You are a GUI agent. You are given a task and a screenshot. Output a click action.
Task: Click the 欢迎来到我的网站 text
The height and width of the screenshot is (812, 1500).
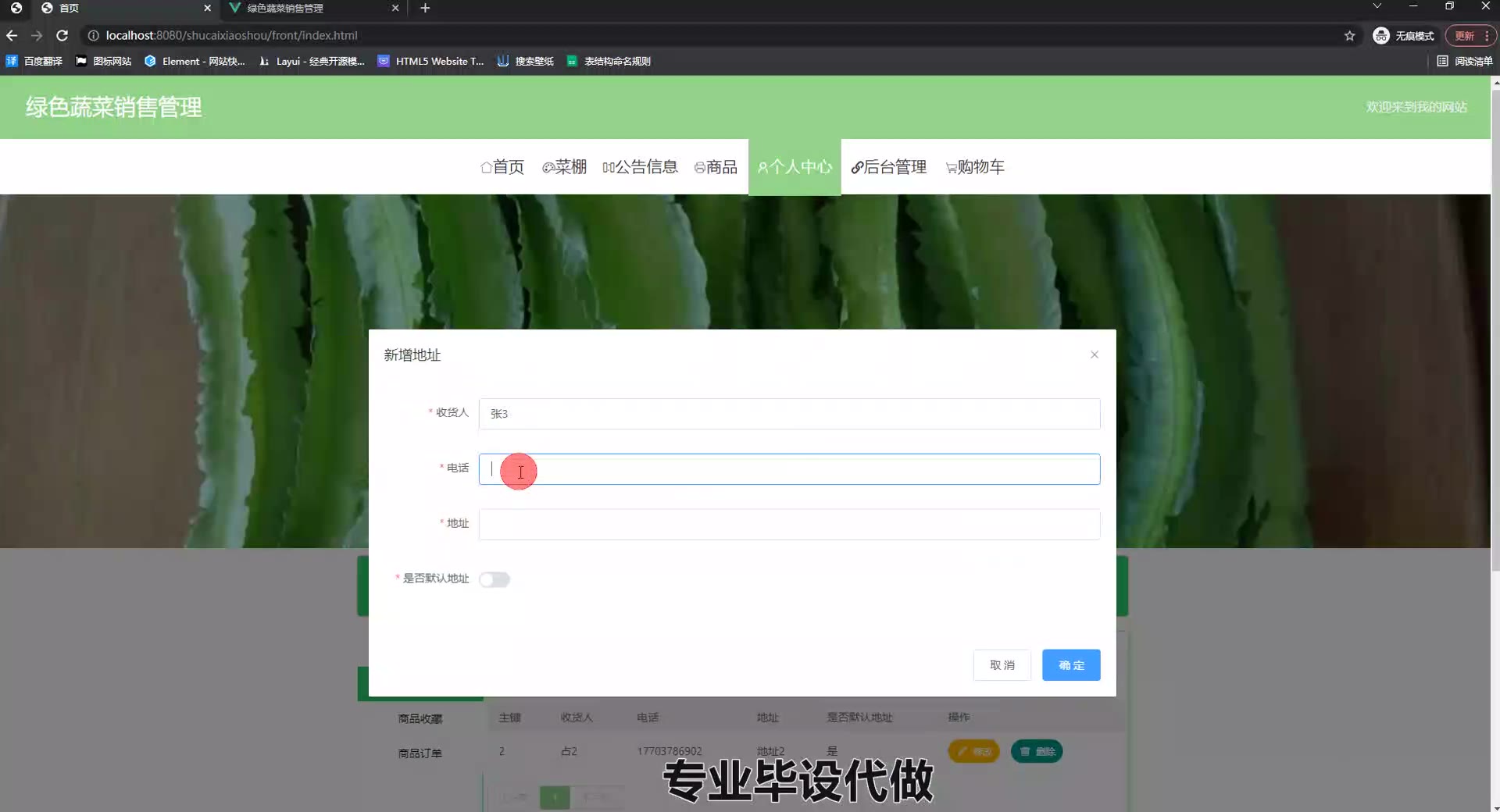click(x=1416, y=107)
